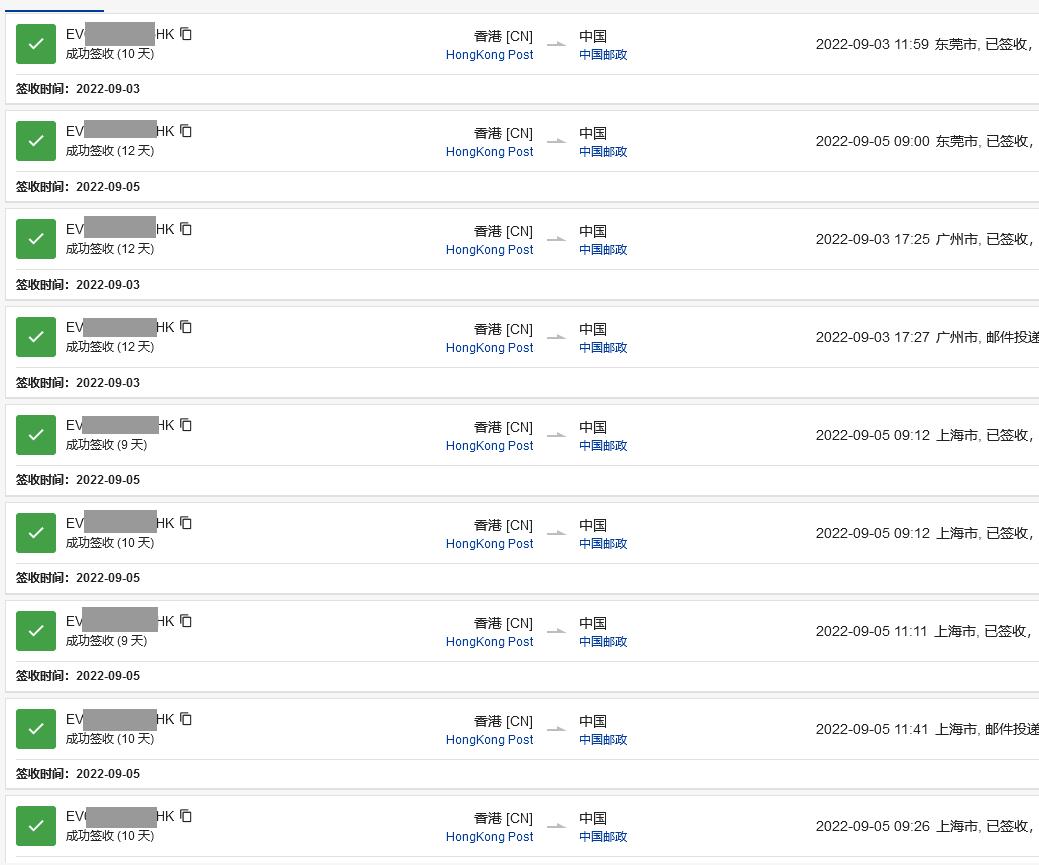The image size is (1039, 865).
Task: Copy tracking number for the 11:59 东莞市 delivery
Action: point(186,34)
